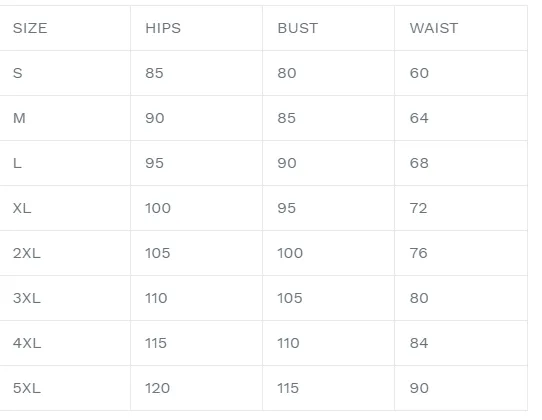
Task: Click waist value 76 for size 2XL
Action: coord(419,253)
